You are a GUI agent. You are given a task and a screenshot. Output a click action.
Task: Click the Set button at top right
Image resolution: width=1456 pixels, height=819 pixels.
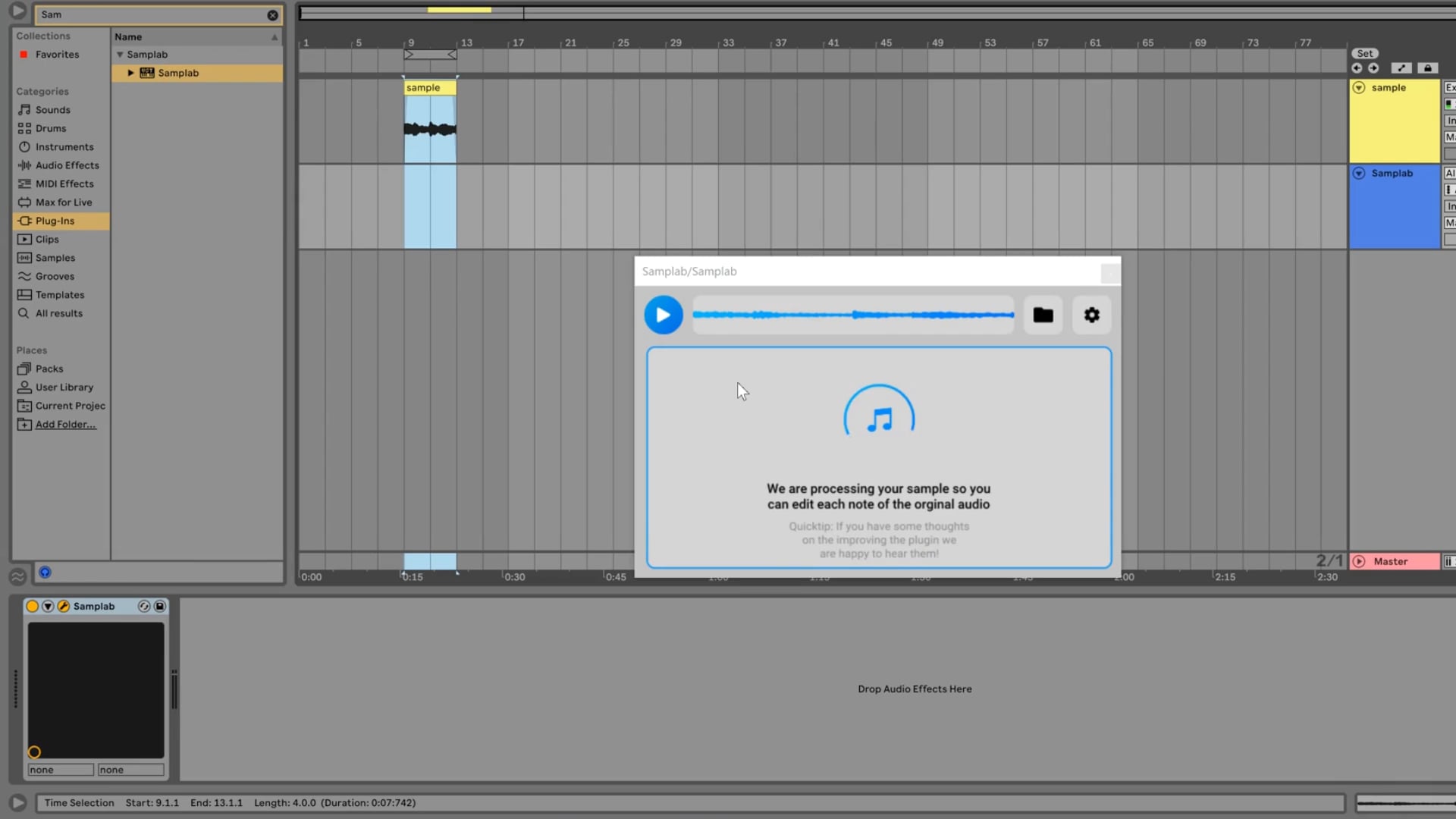click(1364, 53)
